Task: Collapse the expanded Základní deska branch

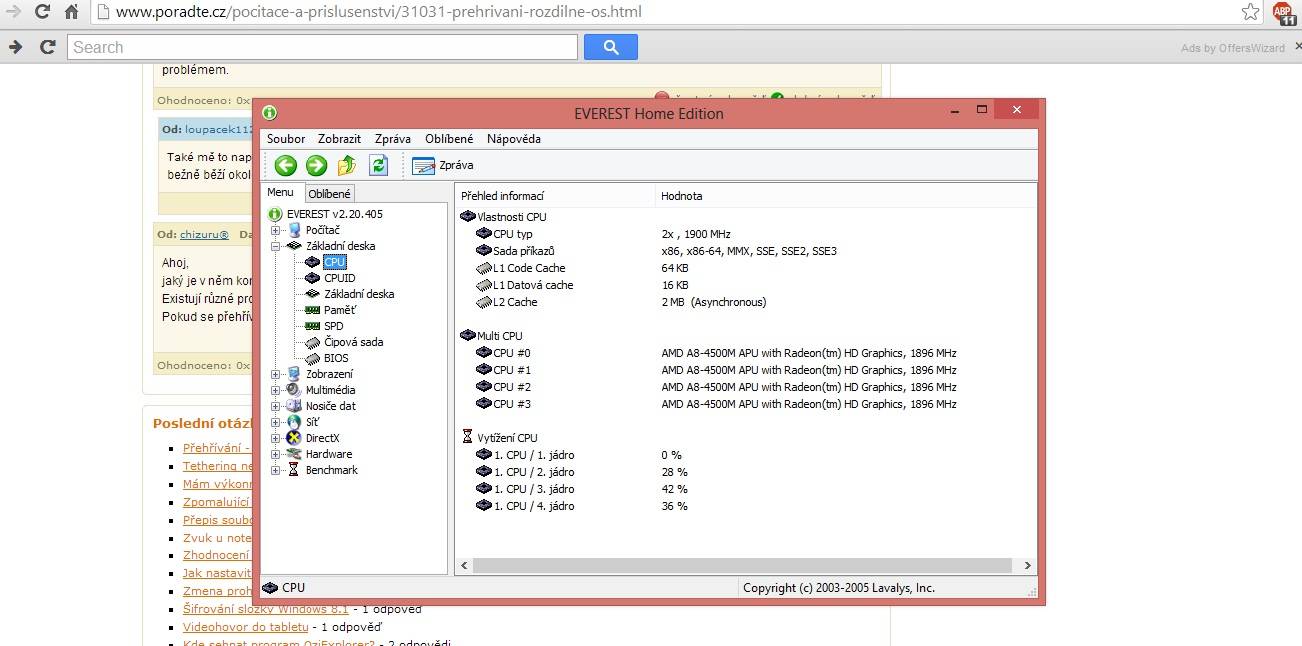Action: click(x=276, y=246)
